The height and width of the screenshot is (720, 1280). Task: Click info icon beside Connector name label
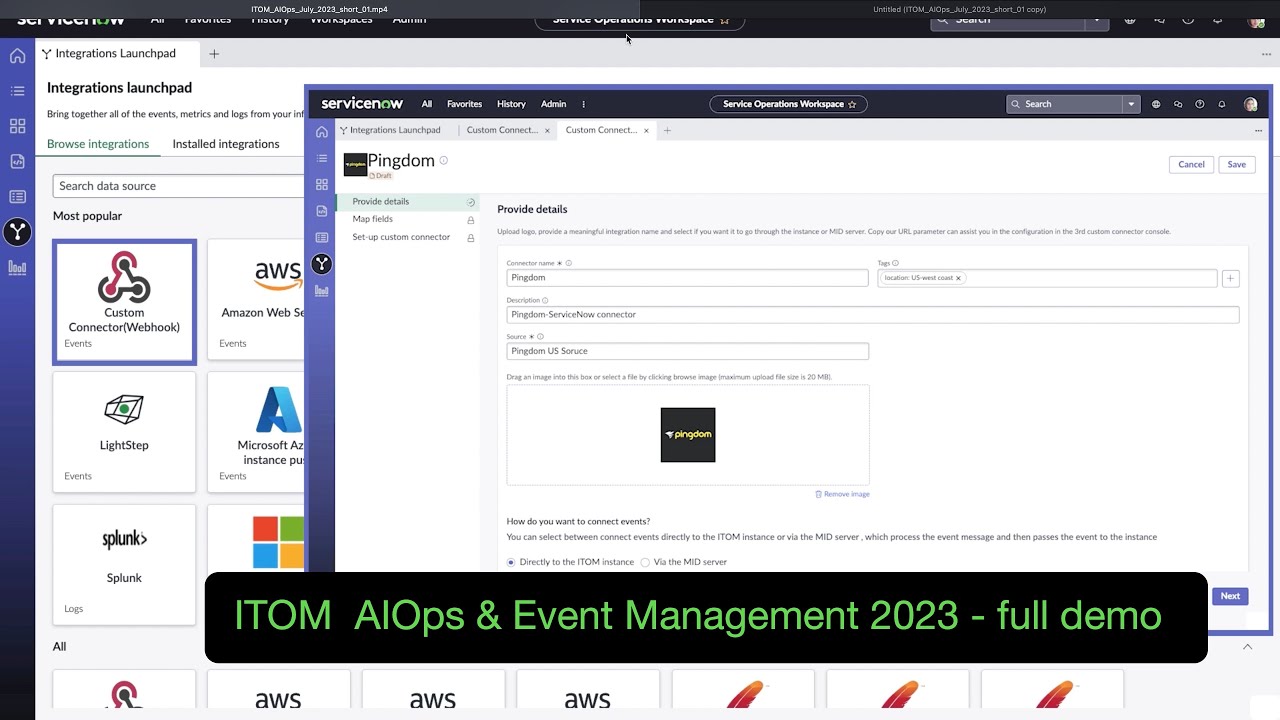click(568, 263)
